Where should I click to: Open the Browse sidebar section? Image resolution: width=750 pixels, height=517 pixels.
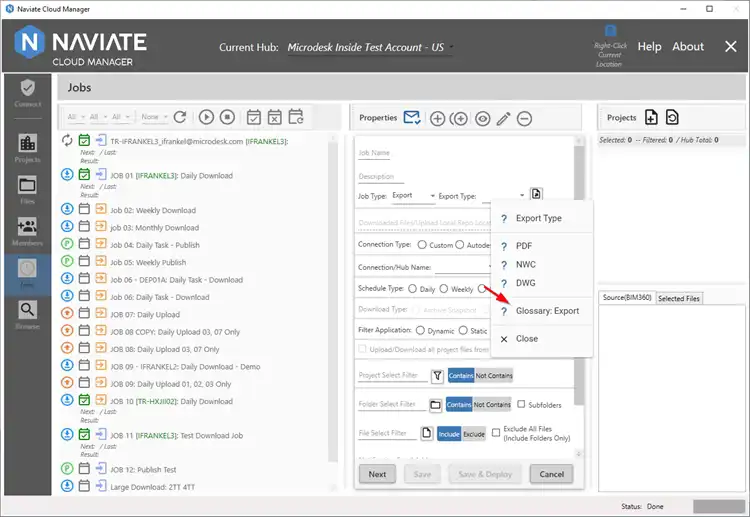pos(27,316)
